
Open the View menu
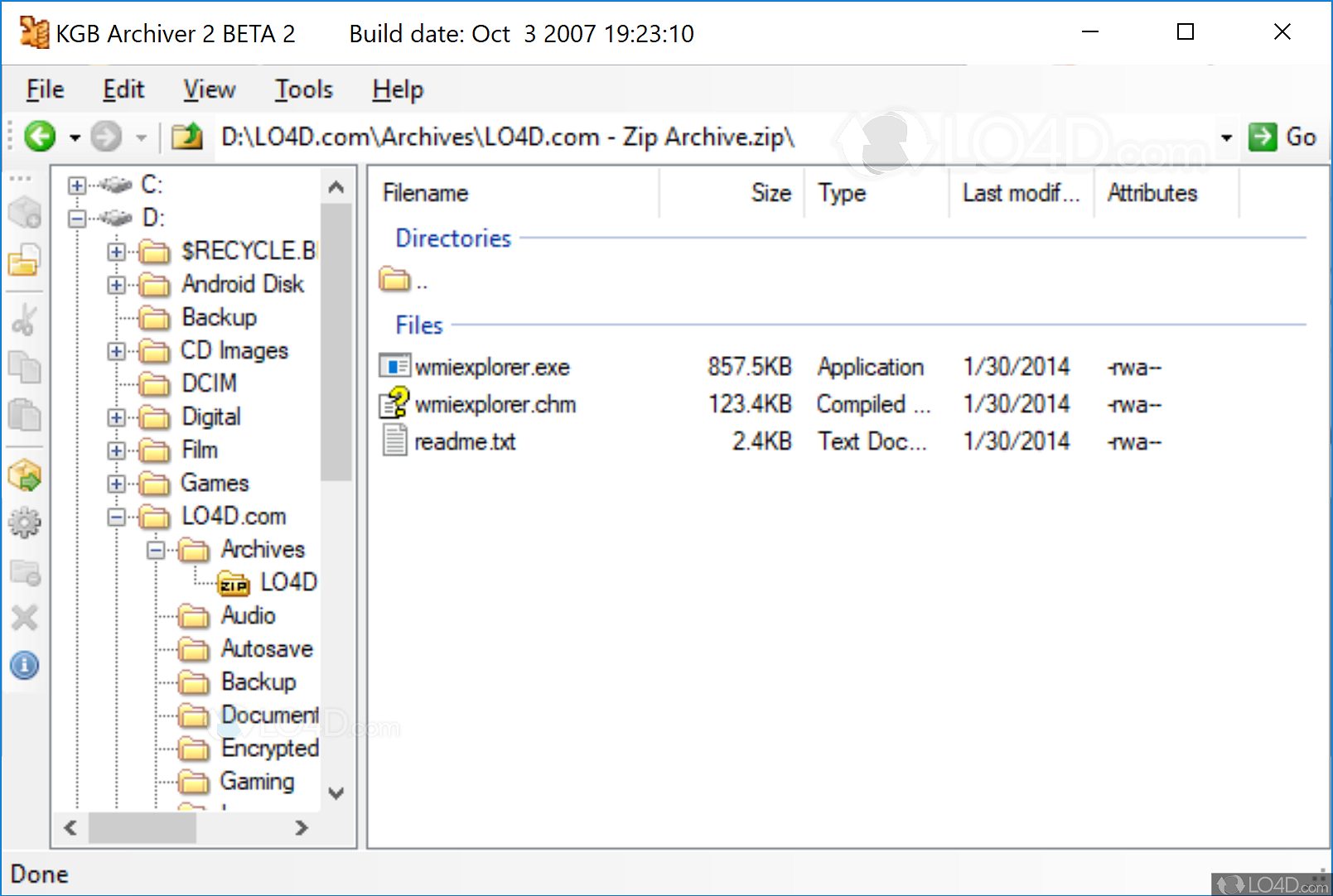210,89
